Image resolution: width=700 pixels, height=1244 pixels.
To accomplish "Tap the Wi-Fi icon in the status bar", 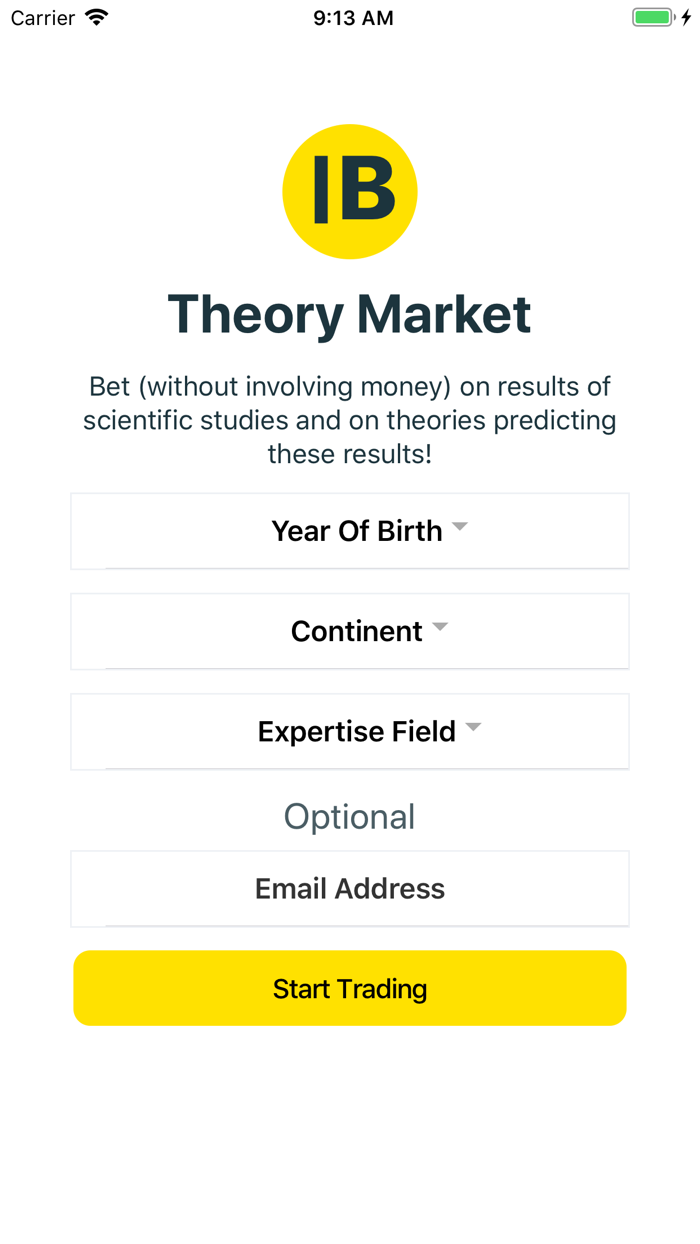I will coord(94,17).
